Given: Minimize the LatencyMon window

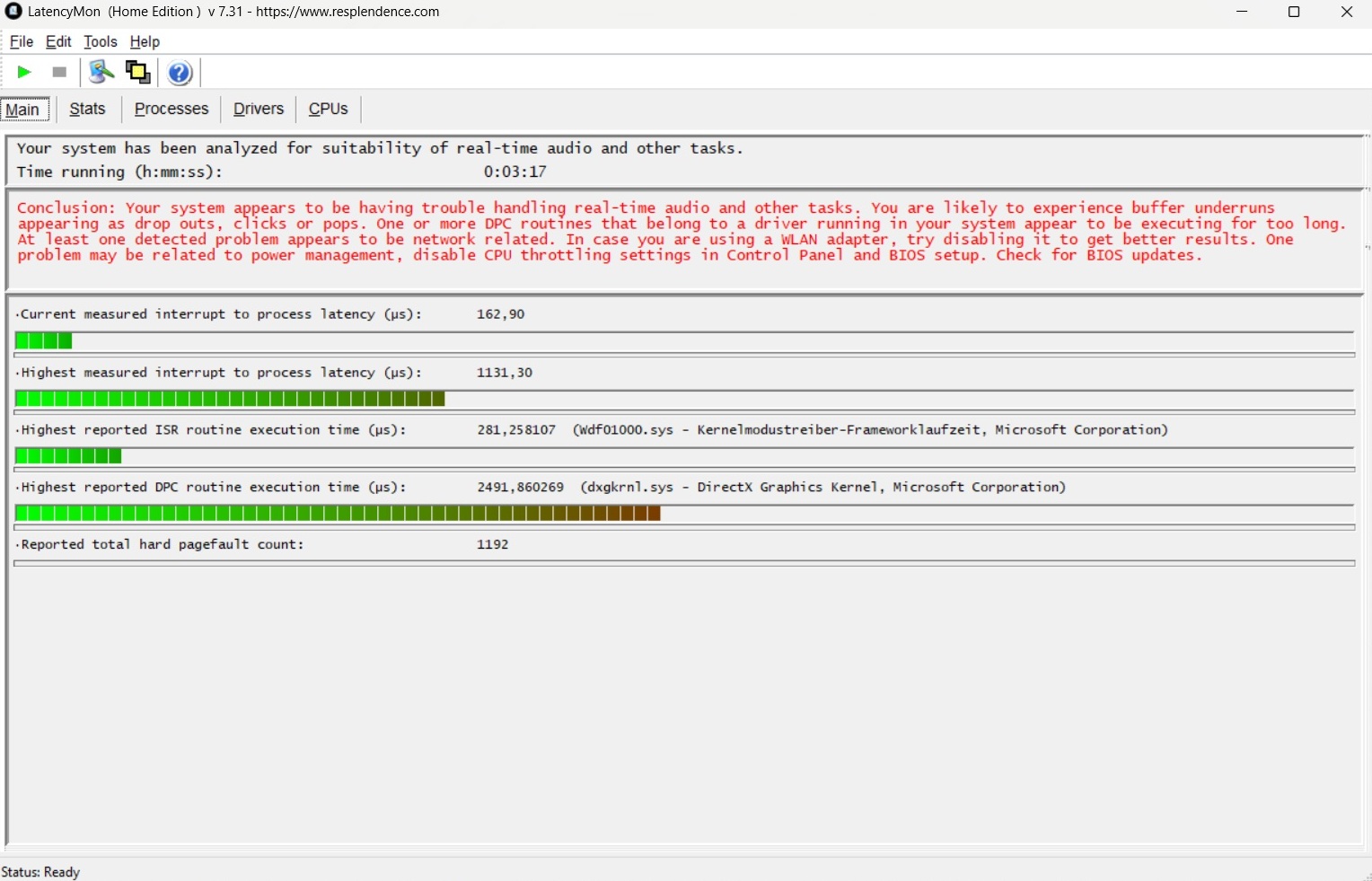Looking at the screenshot, I should [x=1242, y=12].
